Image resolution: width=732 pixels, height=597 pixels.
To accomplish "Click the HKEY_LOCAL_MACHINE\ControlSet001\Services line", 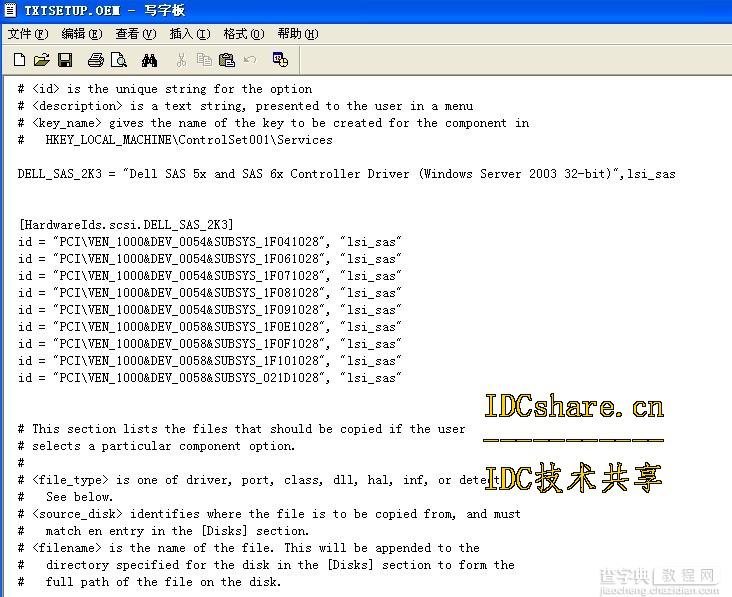I will (175, 140).
